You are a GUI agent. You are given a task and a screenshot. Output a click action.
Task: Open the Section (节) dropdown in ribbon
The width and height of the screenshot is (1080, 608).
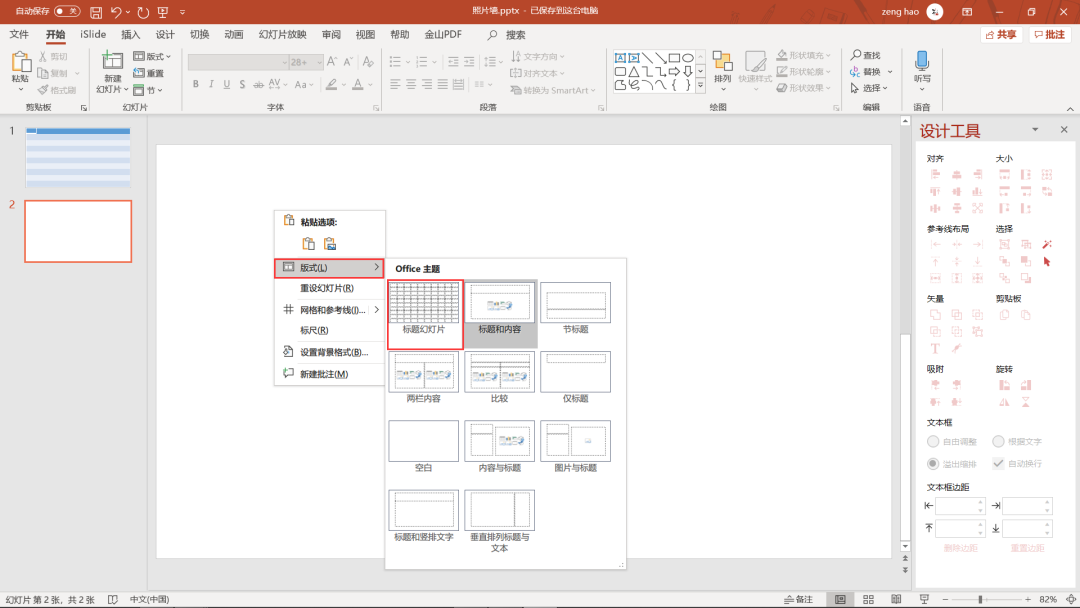(154, 90)
